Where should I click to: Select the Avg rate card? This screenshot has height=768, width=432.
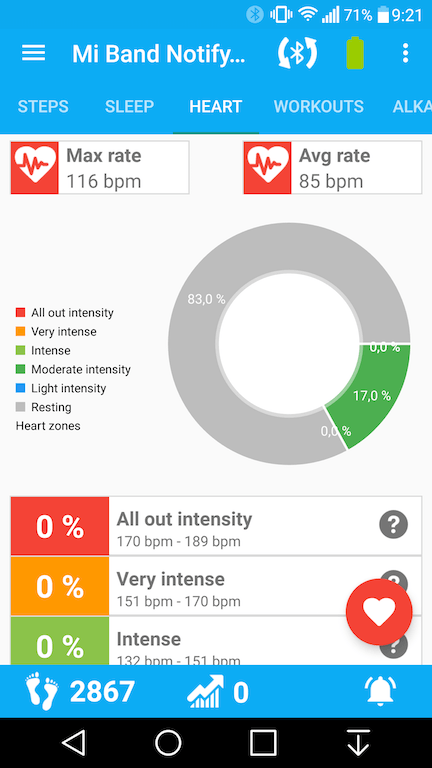point(333,168)
